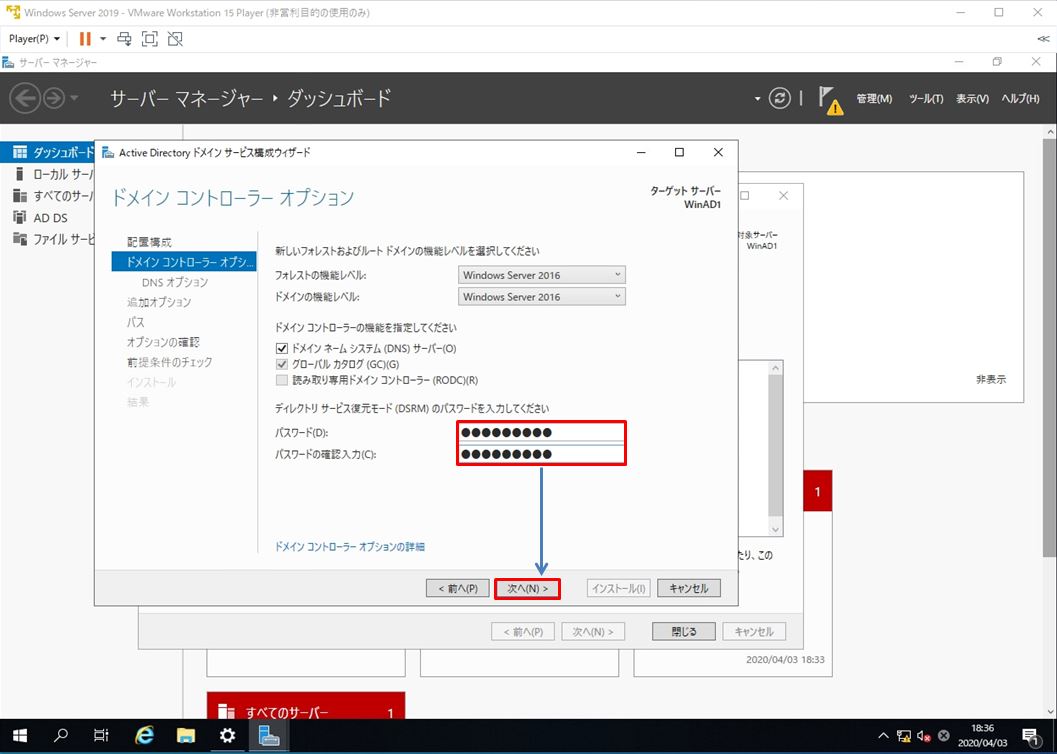Click the Send Ctrl+Alt+Del icon in VMware toolbar
The width and height of the screenshot is (1057, 754).
(x=125, y=39)
